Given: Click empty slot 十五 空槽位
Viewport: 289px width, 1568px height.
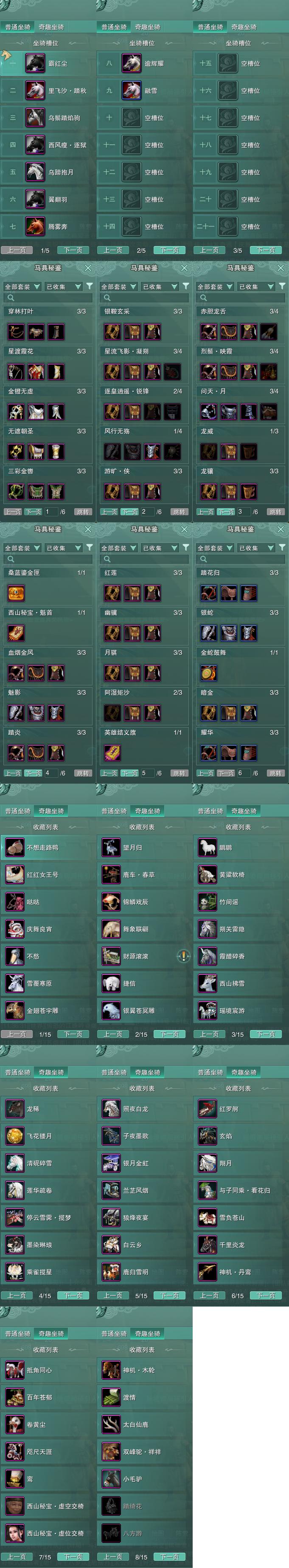Looking at the screenshot, I should tap(240, 63).
